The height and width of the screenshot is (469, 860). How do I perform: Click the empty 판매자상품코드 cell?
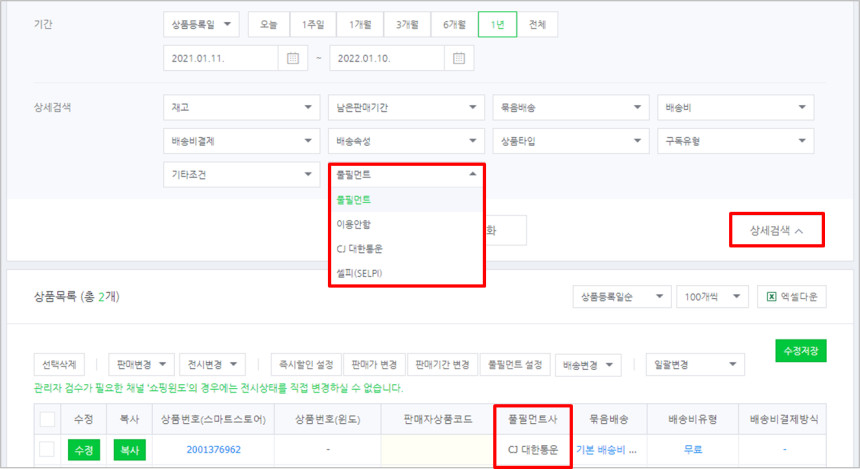point(438,450)
